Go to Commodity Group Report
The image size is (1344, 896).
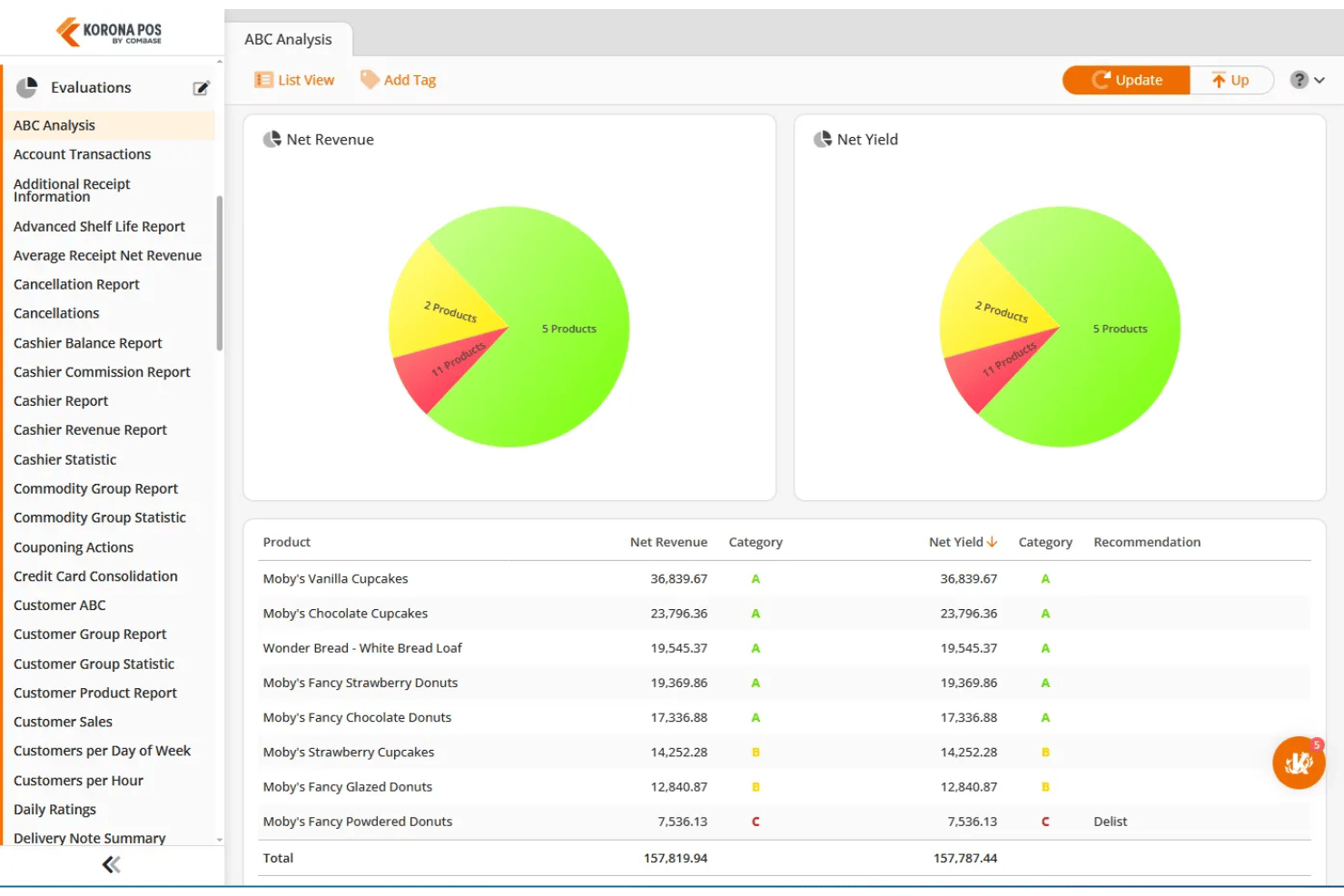[95, 488]
